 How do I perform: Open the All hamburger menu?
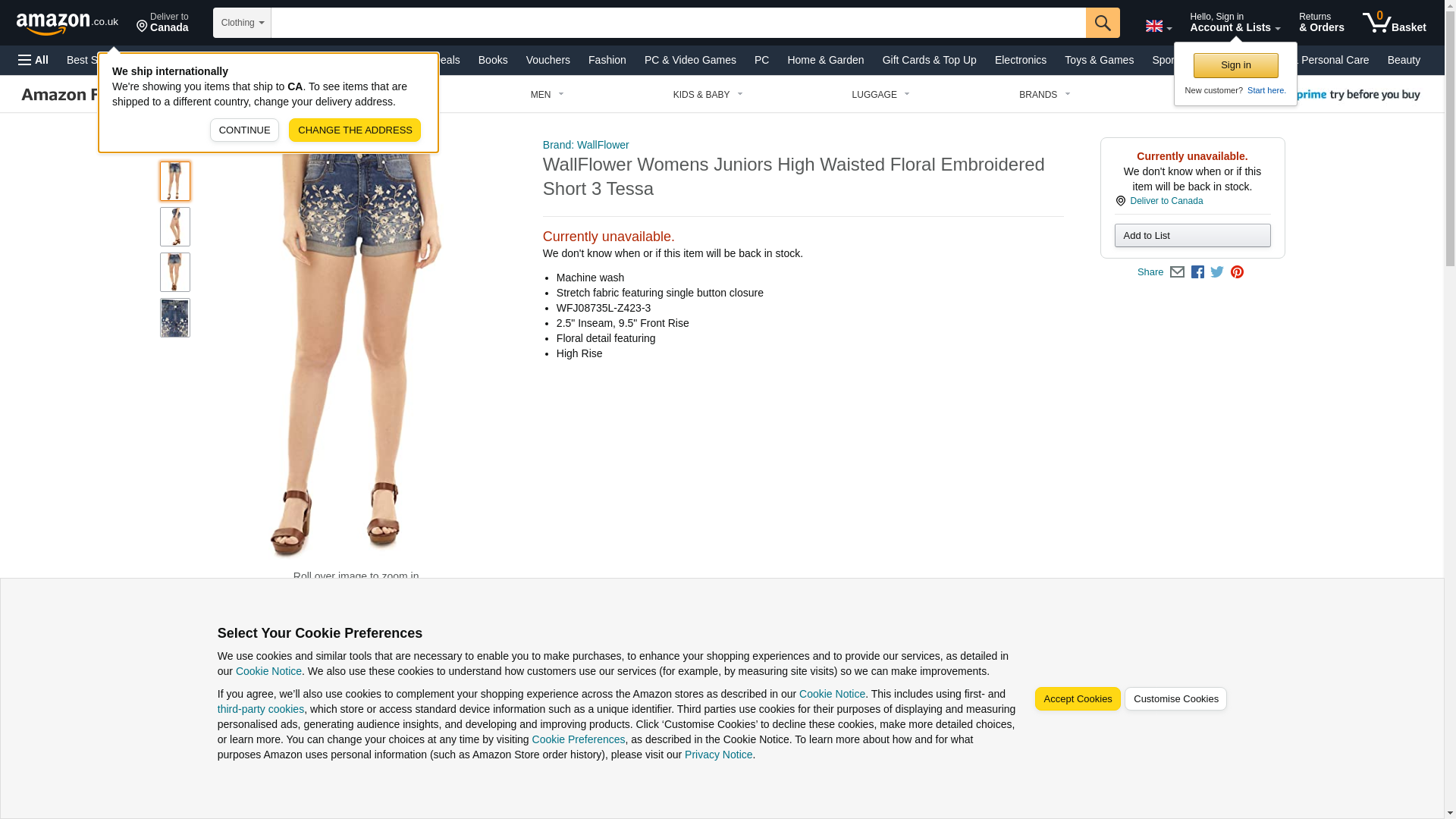click(x=33, y=60)
